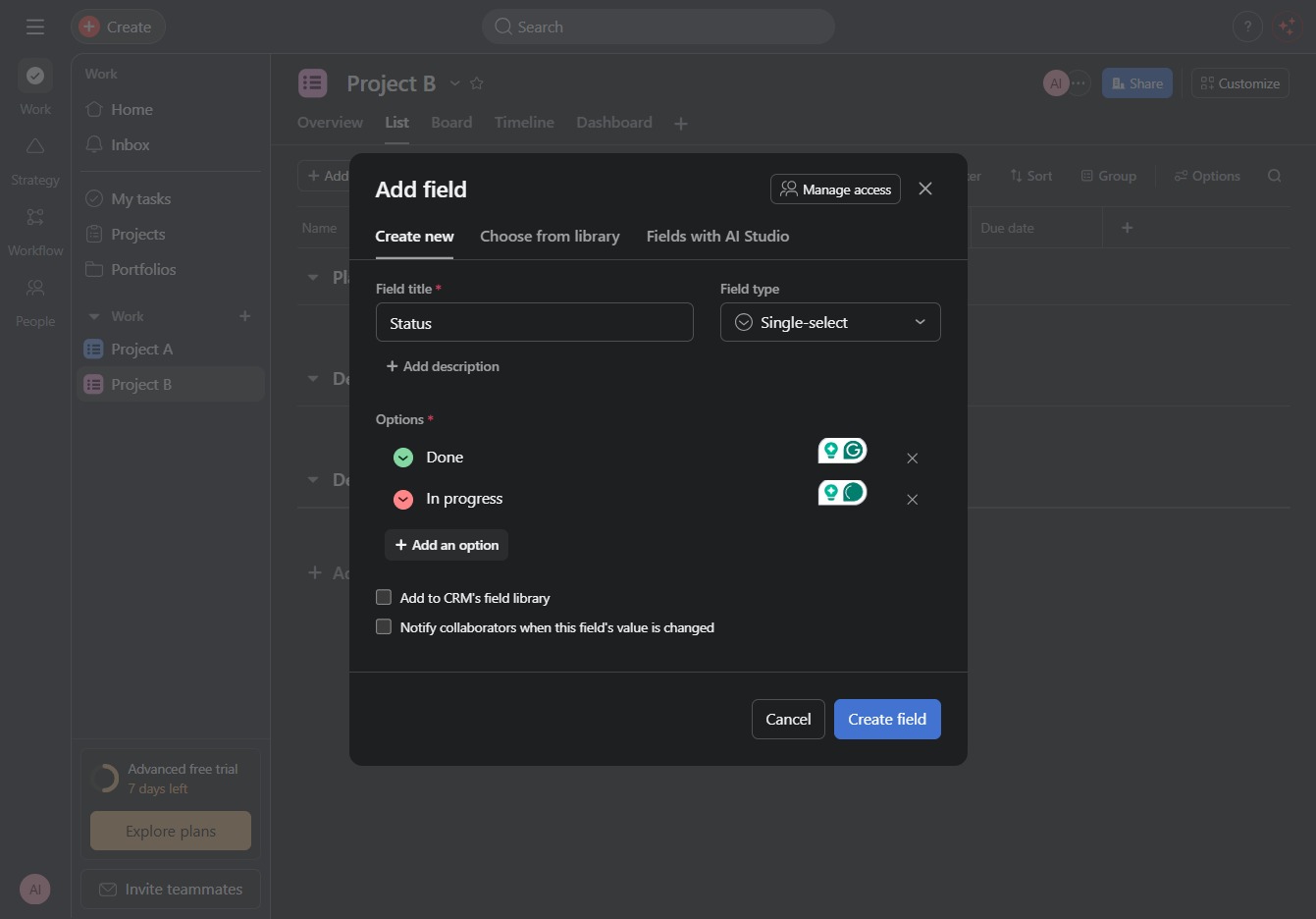The width and height of the screenshot is (1316, 919).
Task: Click the overflow dots next to member avatar
Action: pyautogui.click(x=1079, y=83)
